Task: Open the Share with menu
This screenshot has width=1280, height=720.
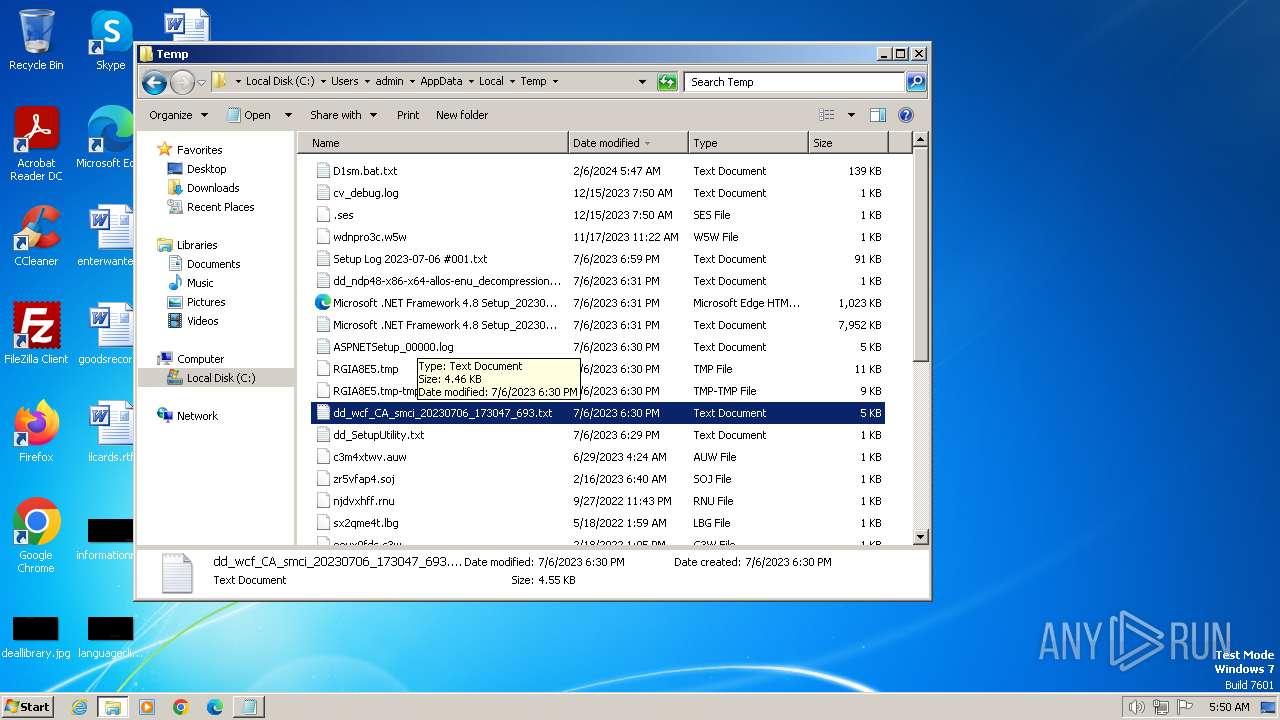Action: (343, 115)
